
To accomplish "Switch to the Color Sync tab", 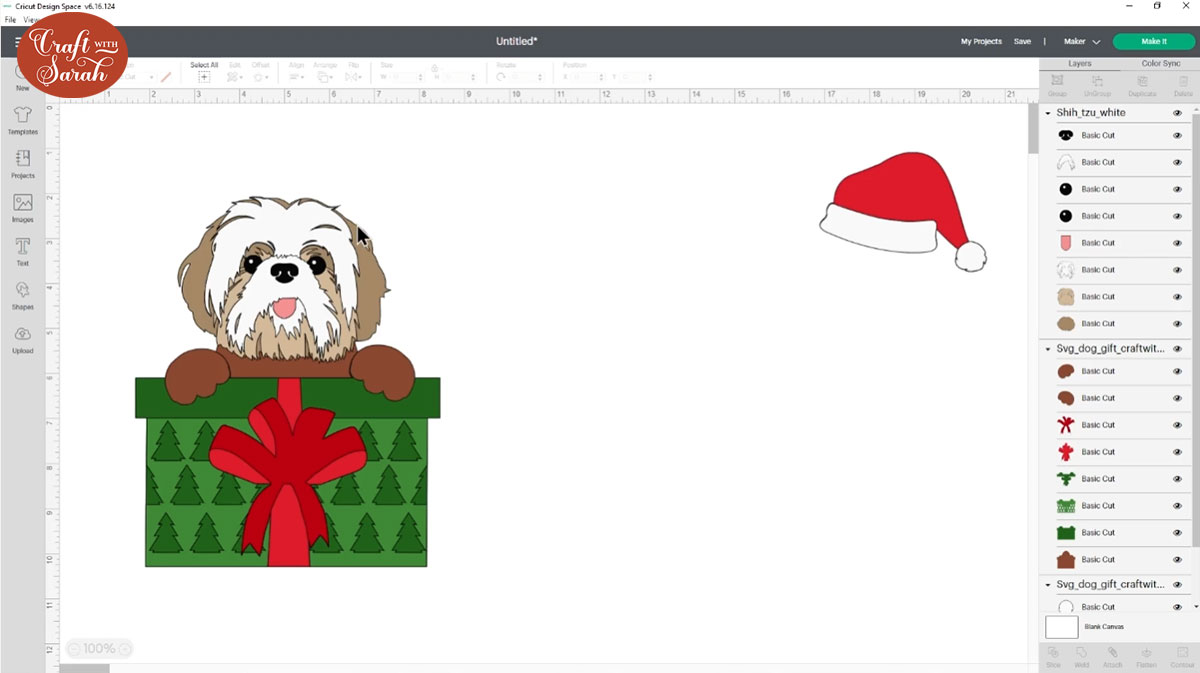I will point(1161,63).
